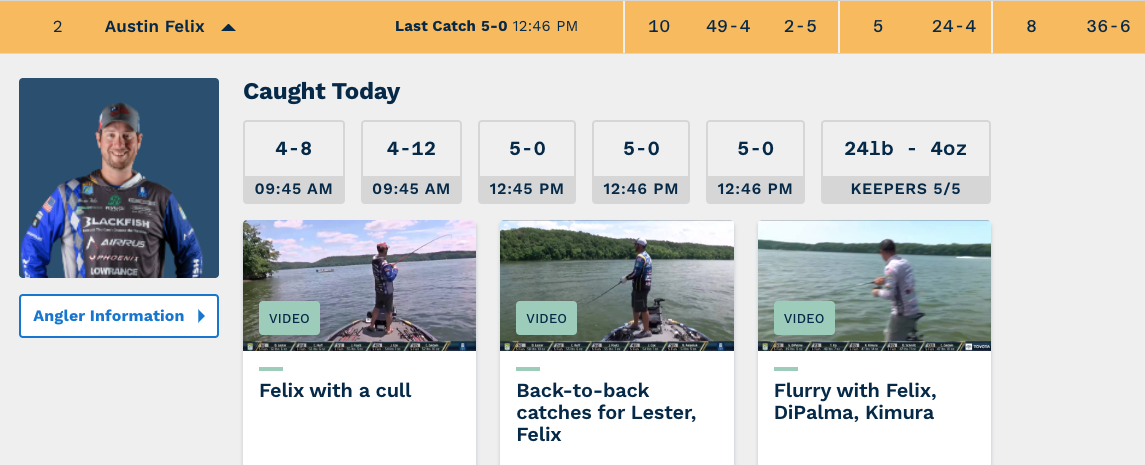Click the 49-4 total weight in header
Image resolution: width=1145 pixels, height=465 pixels.
coord(728,27)
